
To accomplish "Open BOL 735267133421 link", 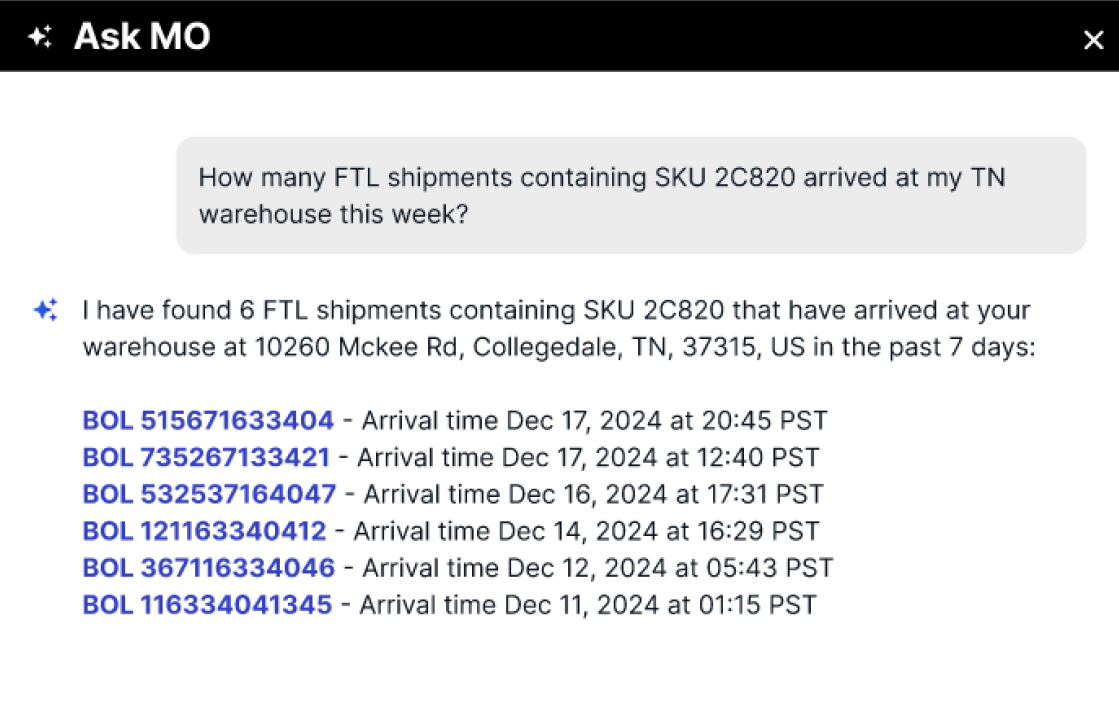I will coord(206,458).
